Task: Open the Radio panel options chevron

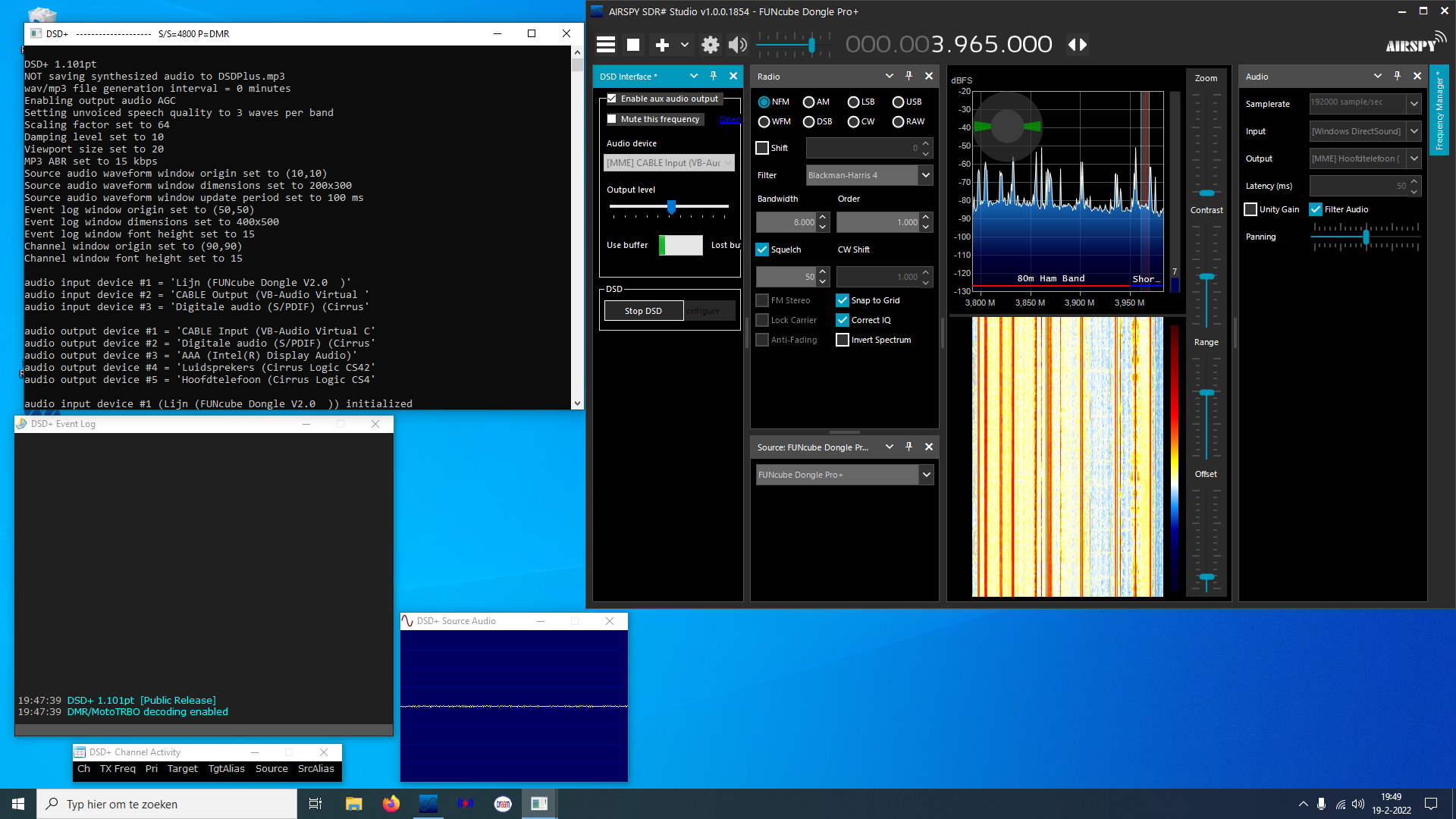Action: pos(889,76)
